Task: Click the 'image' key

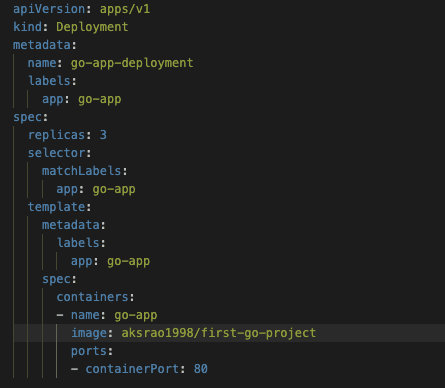Action: click(89, 333)
